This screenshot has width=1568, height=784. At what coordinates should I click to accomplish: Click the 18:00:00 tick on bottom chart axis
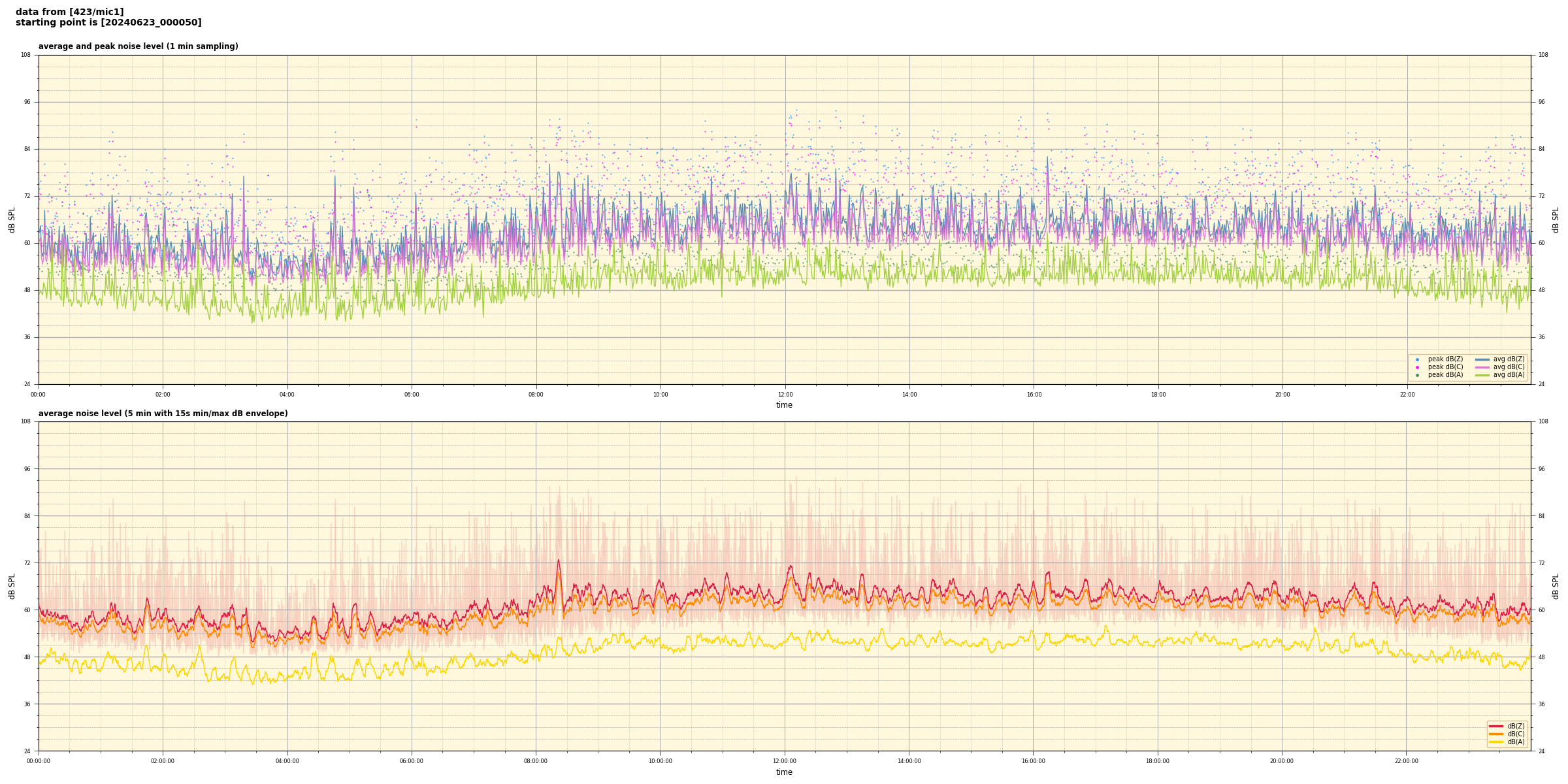[x=1158, y=761]
